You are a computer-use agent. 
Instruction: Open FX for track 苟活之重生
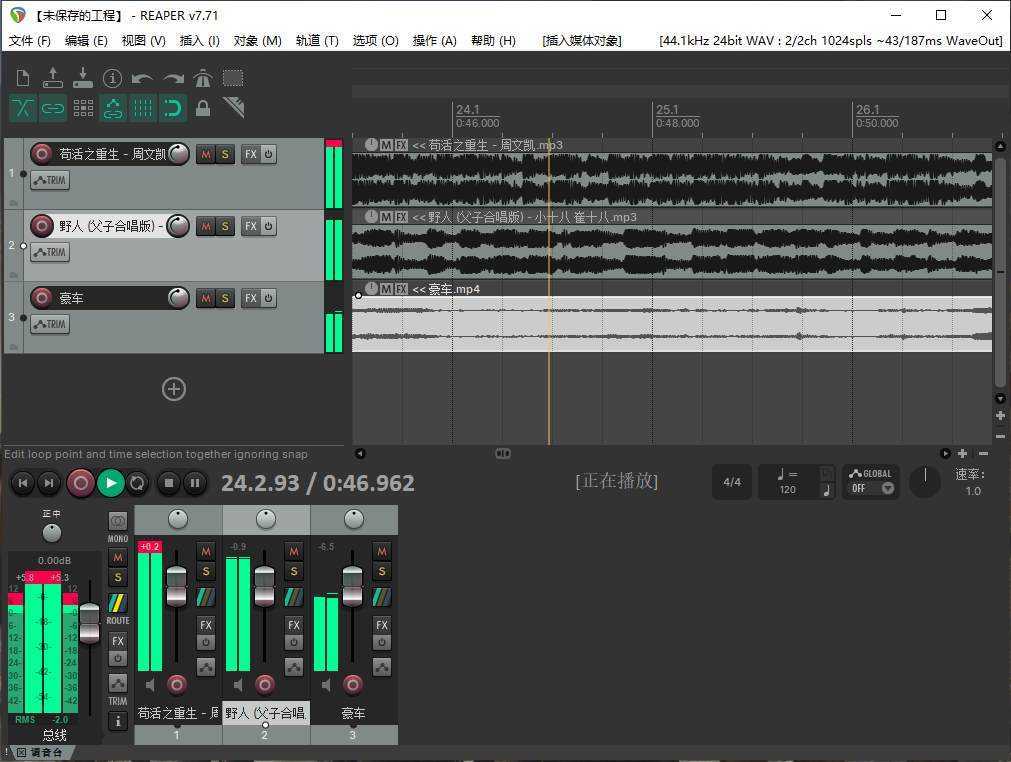coord(251,154)
